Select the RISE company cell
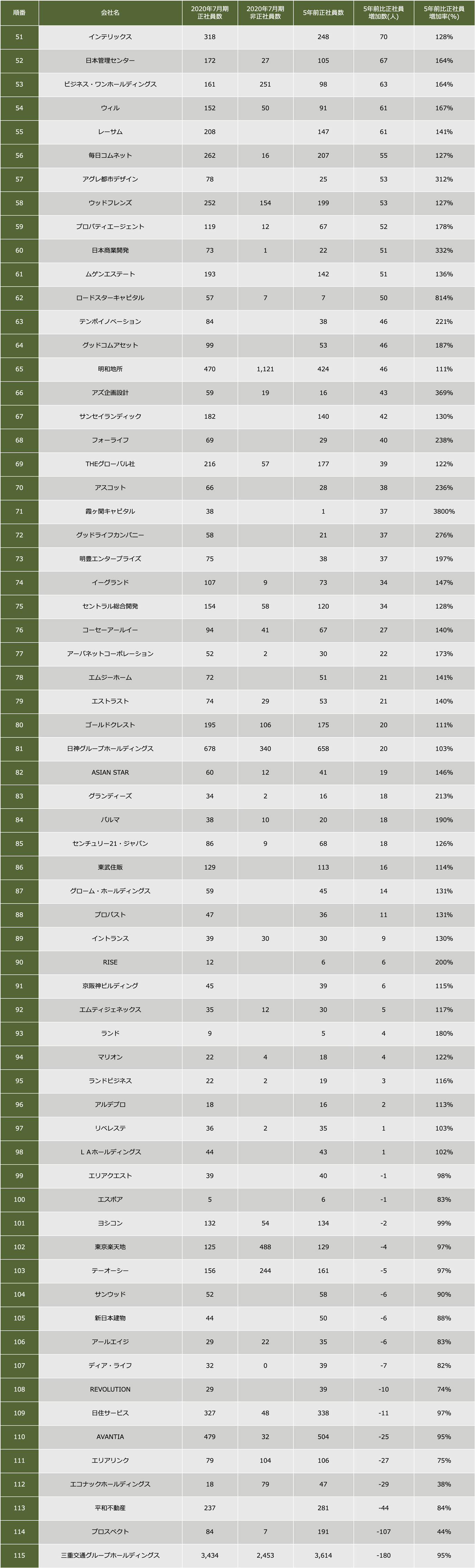Screen dimensions: 475x1568 click(110, 962)
